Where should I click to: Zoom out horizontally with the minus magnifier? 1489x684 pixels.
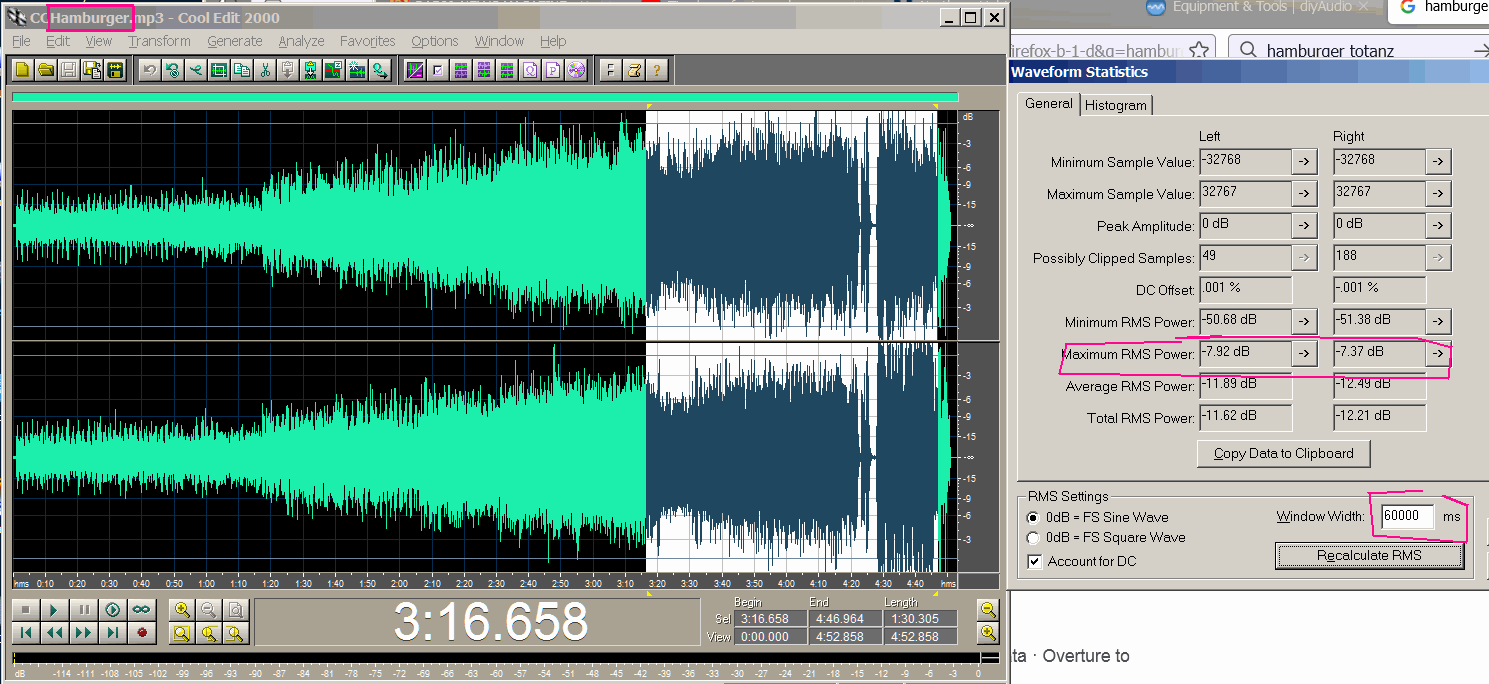pyautogui.click(x=208, y=609)
